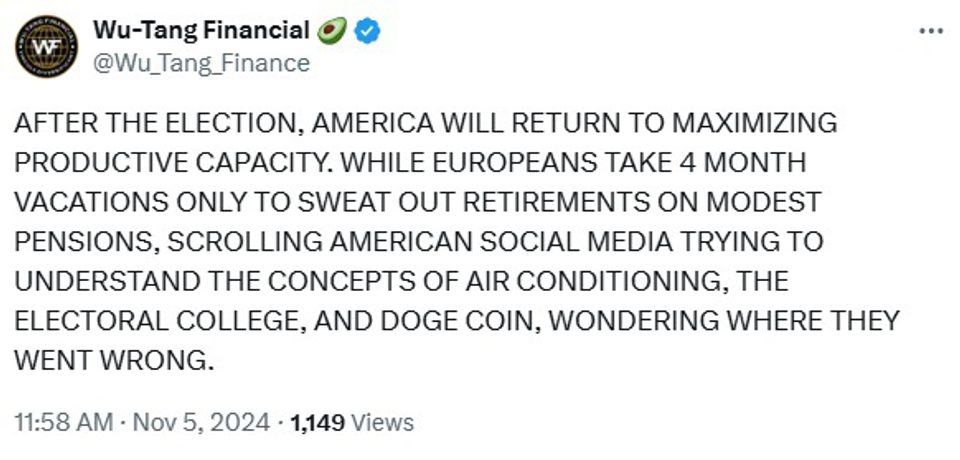Click the avocado emoji beside the name

click(331, 31)
